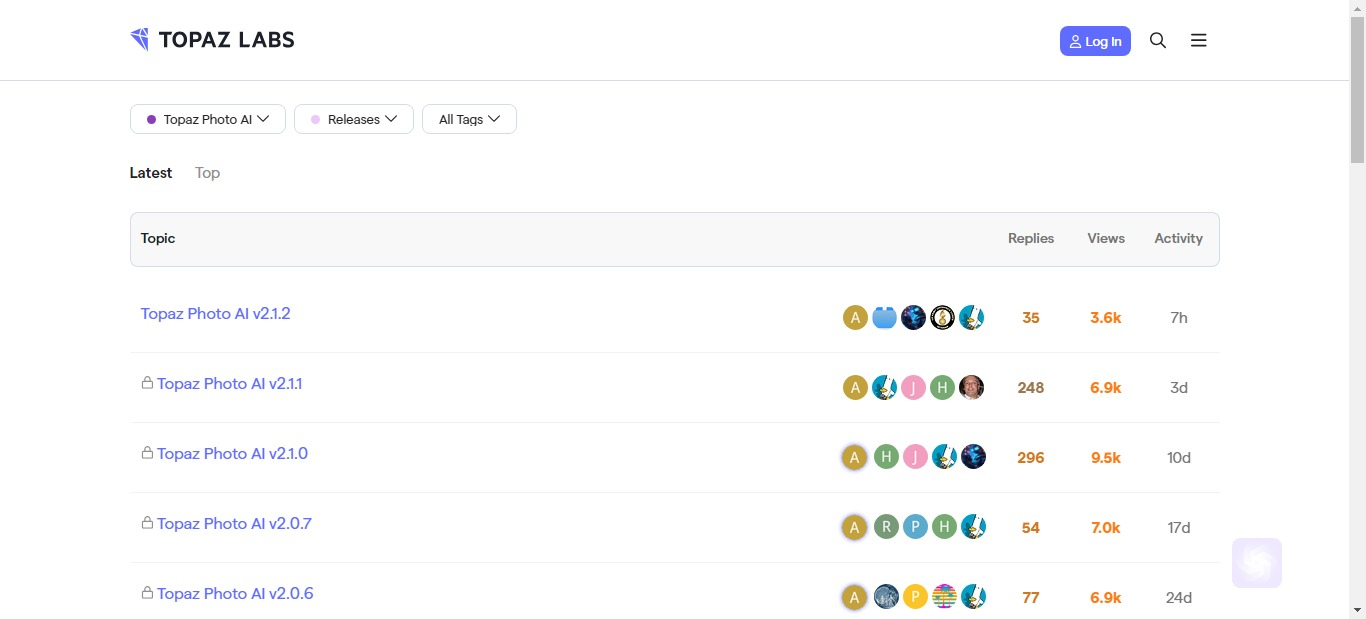Click the 24d activity time
Screen dimensions: 1366x619
click(x=1179, y=598)
